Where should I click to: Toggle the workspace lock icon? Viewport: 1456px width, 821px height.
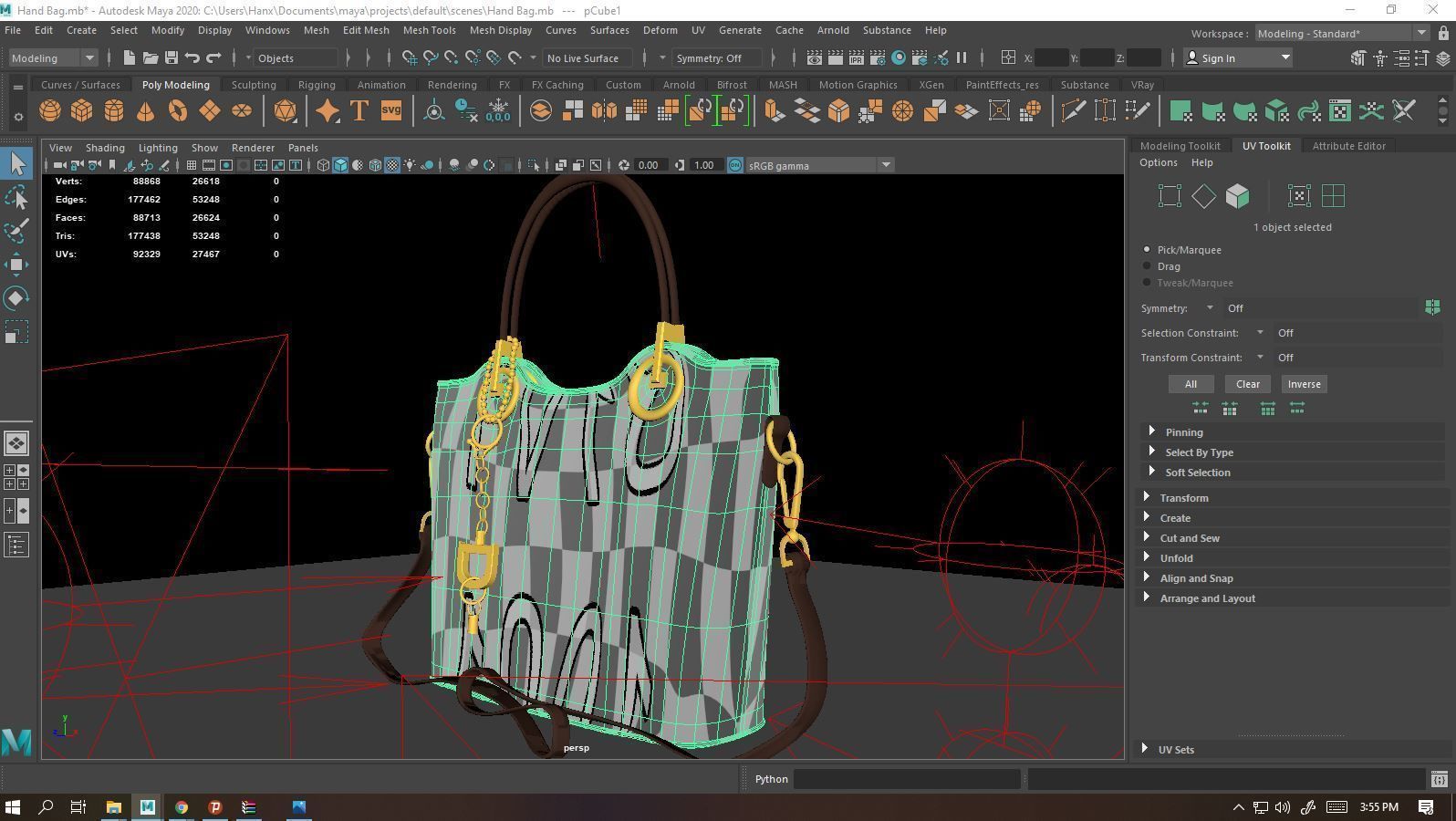coord(1443,34)
